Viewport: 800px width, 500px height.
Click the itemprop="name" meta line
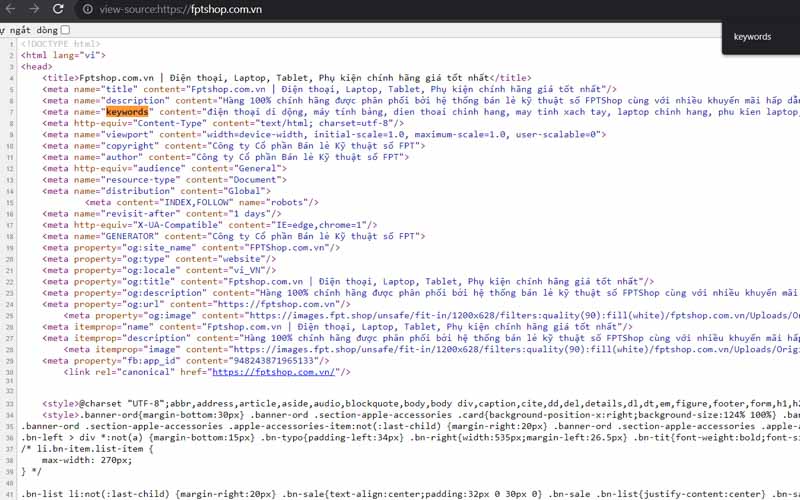pos(337,327)
